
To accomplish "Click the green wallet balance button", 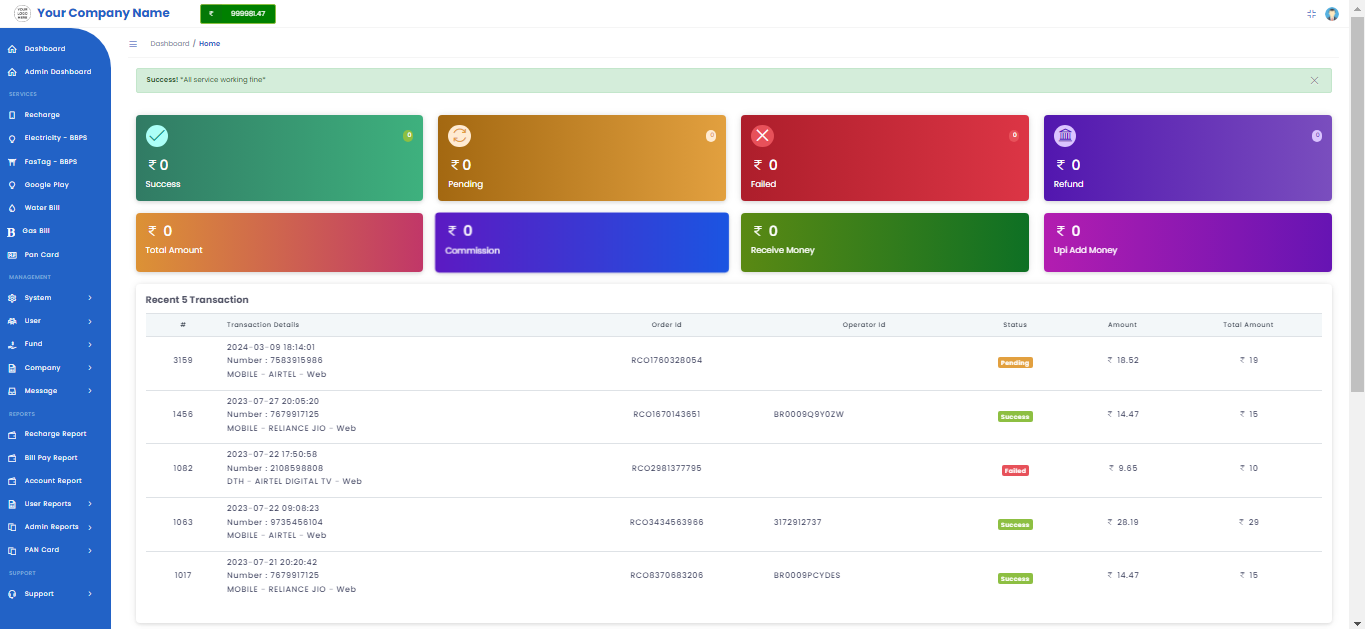I will [238, 14].
